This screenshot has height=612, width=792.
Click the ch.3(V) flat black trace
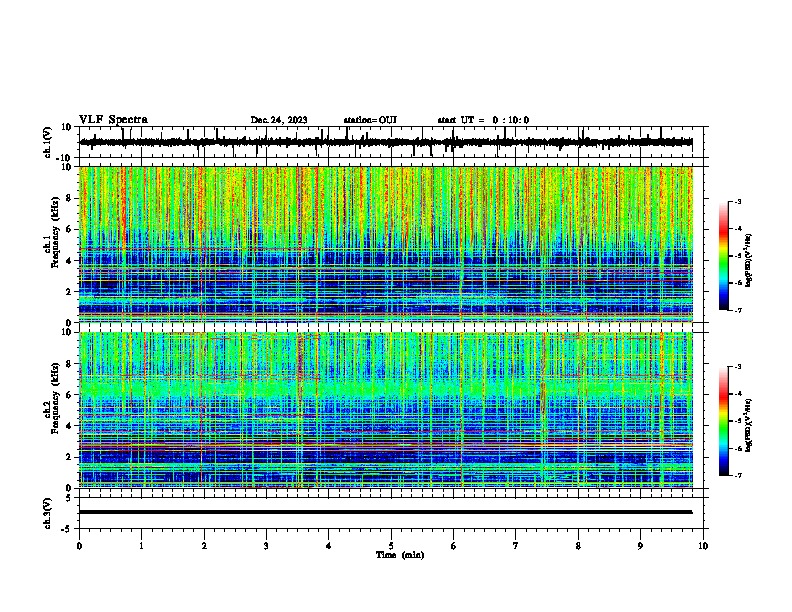pyautogui.click(x=386, y=512)
